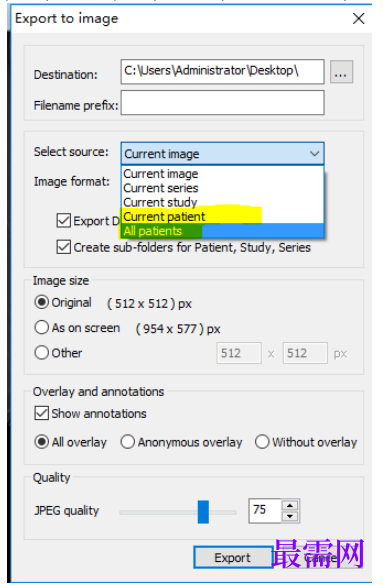383x585 pixels.
Task: Select Anonymous overlay radio button
Action: [x=128, y=442]
